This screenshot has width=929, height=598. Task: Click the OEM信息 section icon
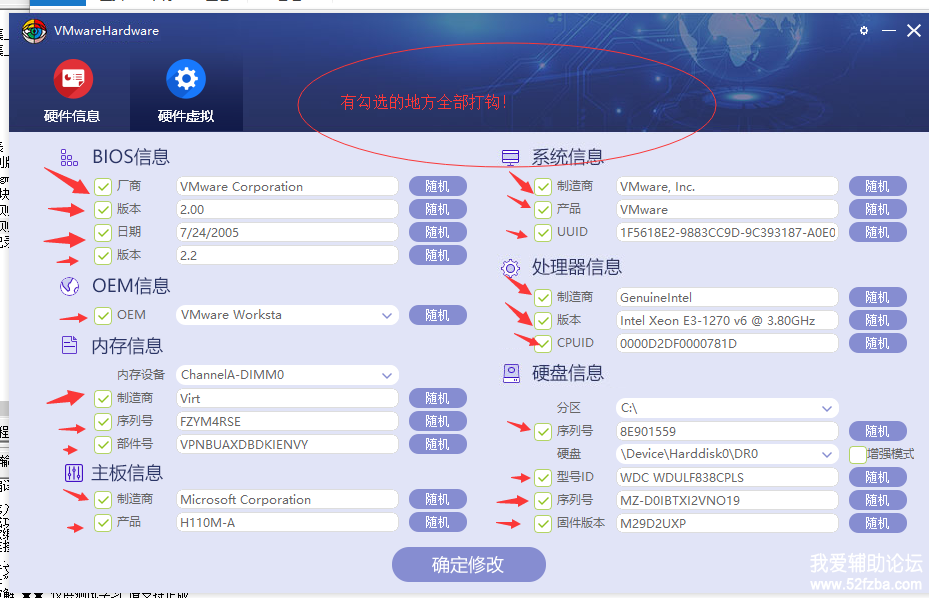click(x=69, y=286)
